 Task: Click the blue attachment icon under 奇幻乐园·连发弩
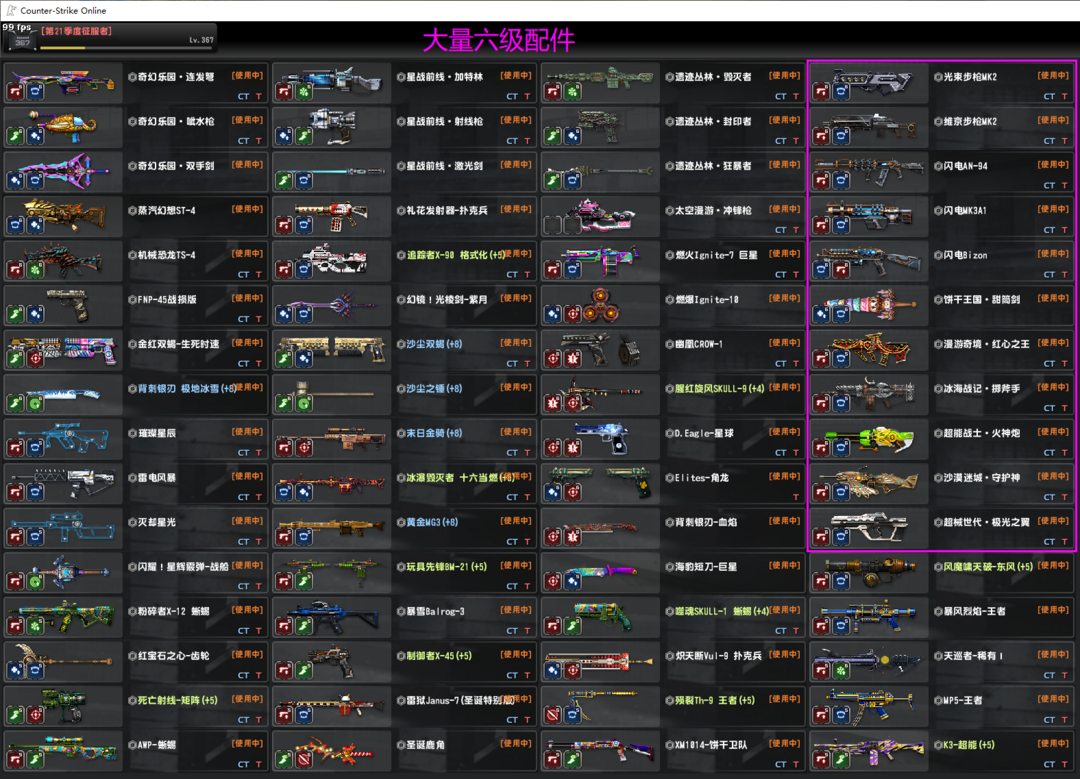pos(35,91)
